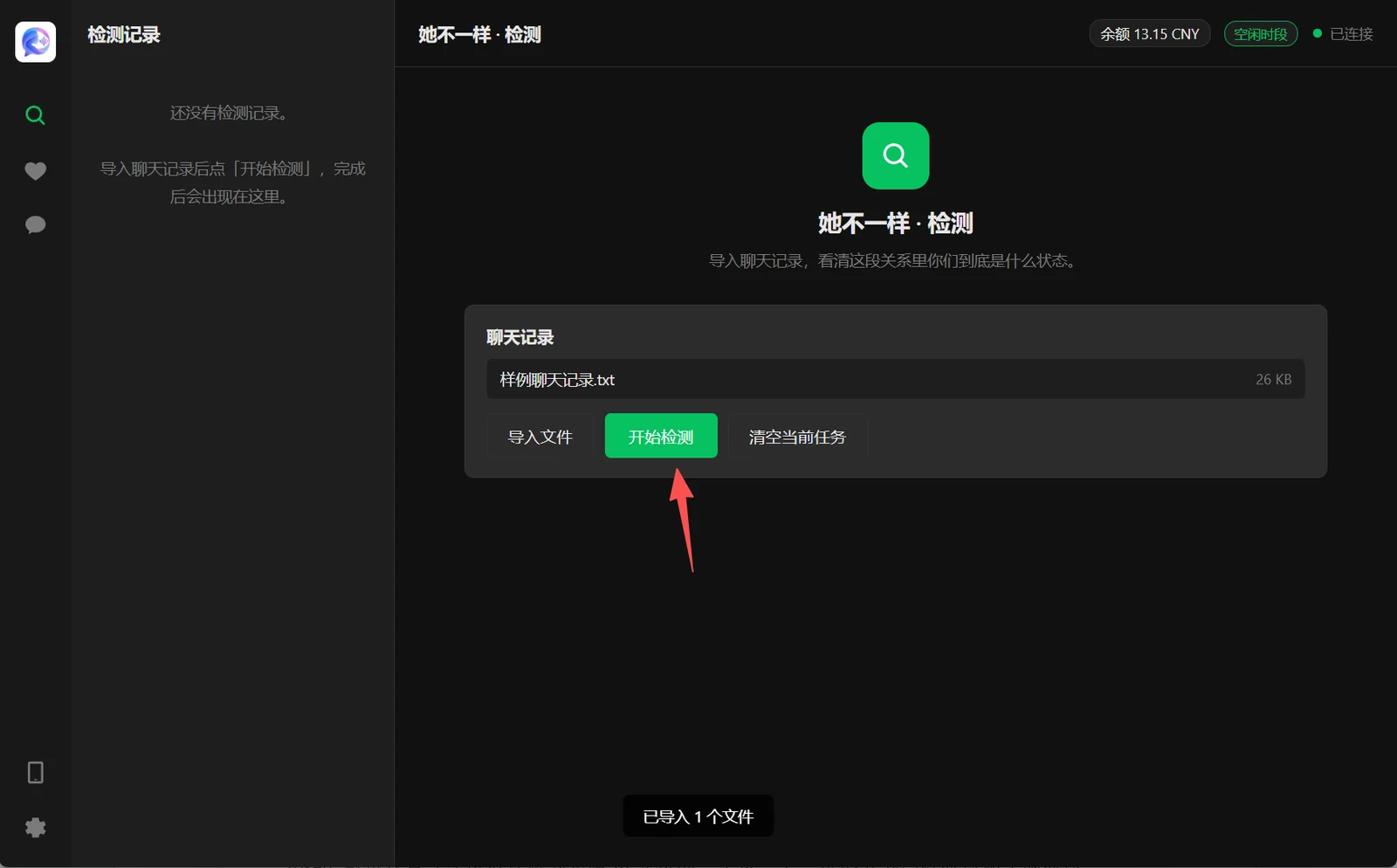Screen dimensions: 1397x868
Task: Click the 检测记录 panel heading
Action: [x=124, y=35]
